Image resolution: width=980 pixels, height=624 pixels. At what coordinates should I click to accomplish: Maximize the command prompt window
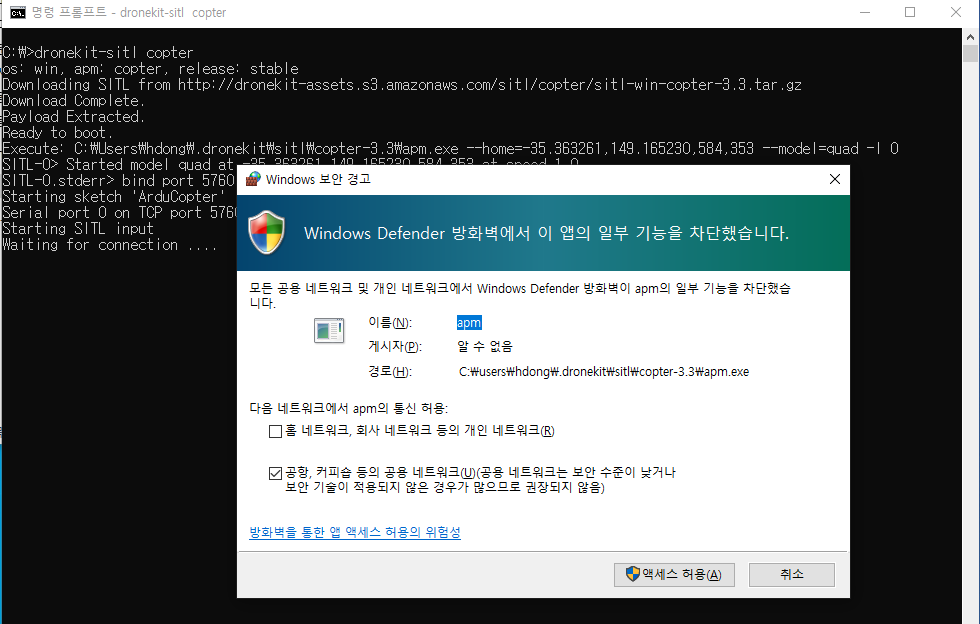[x=910, y=13]
